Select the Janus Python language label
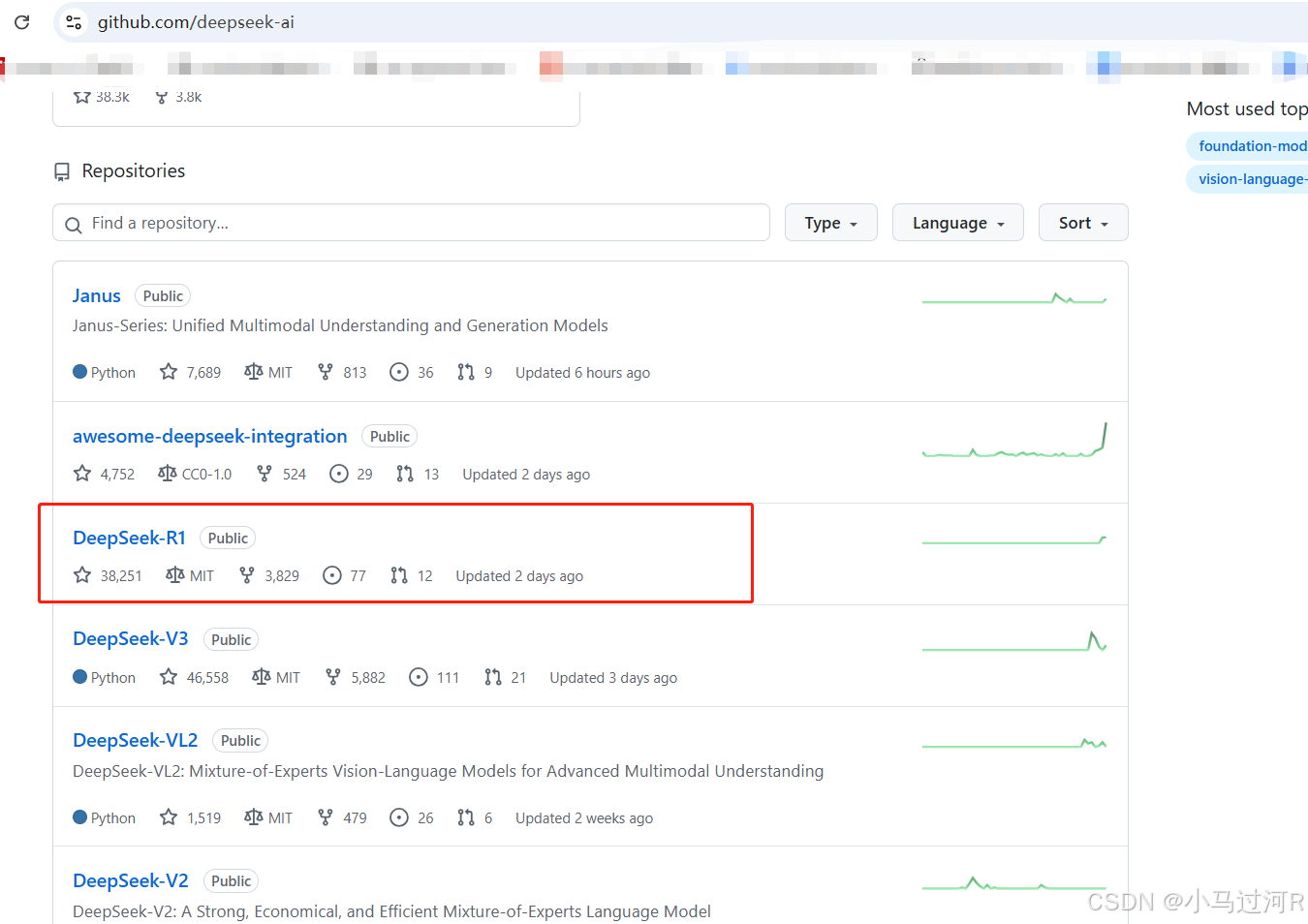This screenshot has height=924, width=1308. click(105, 372)
